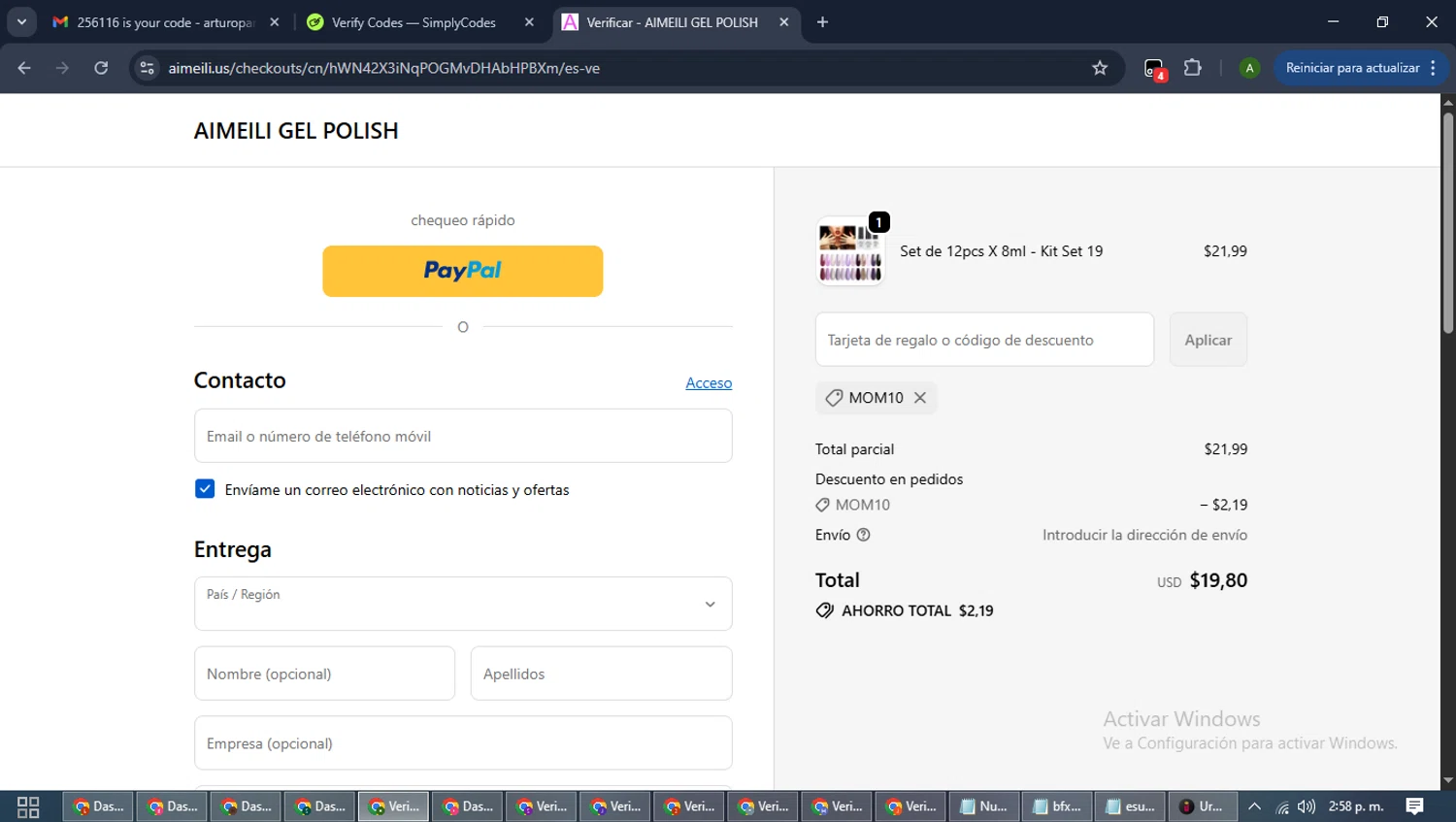Focus the email or phone number field
The image size is (1456, 822).
463,436
